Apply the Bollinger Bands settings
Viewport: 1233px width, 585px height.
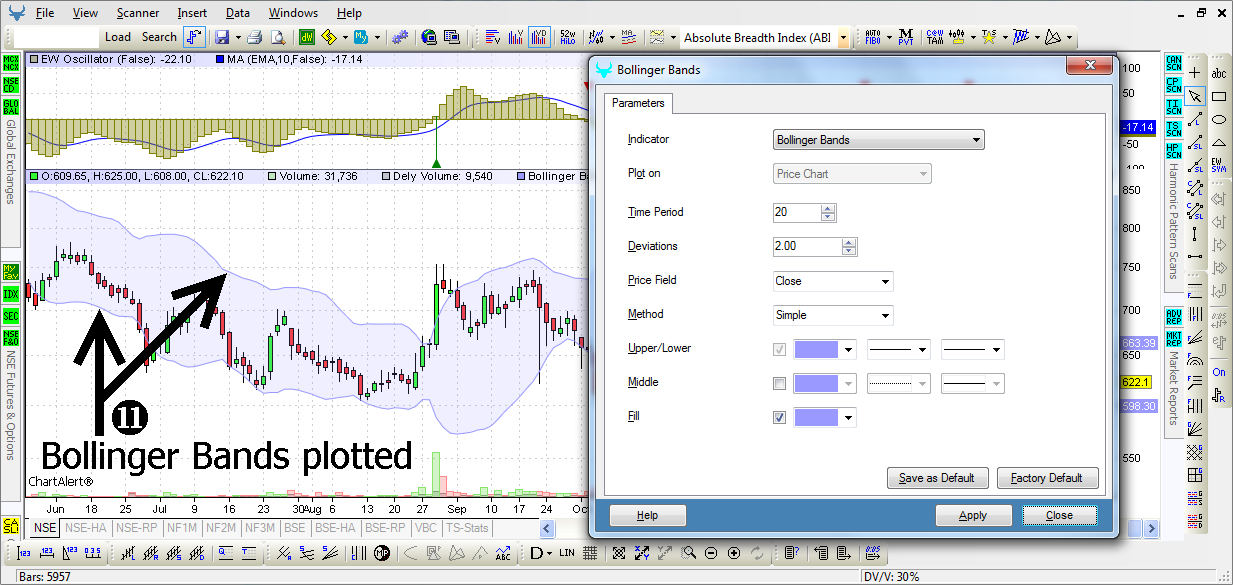[973, 516]
